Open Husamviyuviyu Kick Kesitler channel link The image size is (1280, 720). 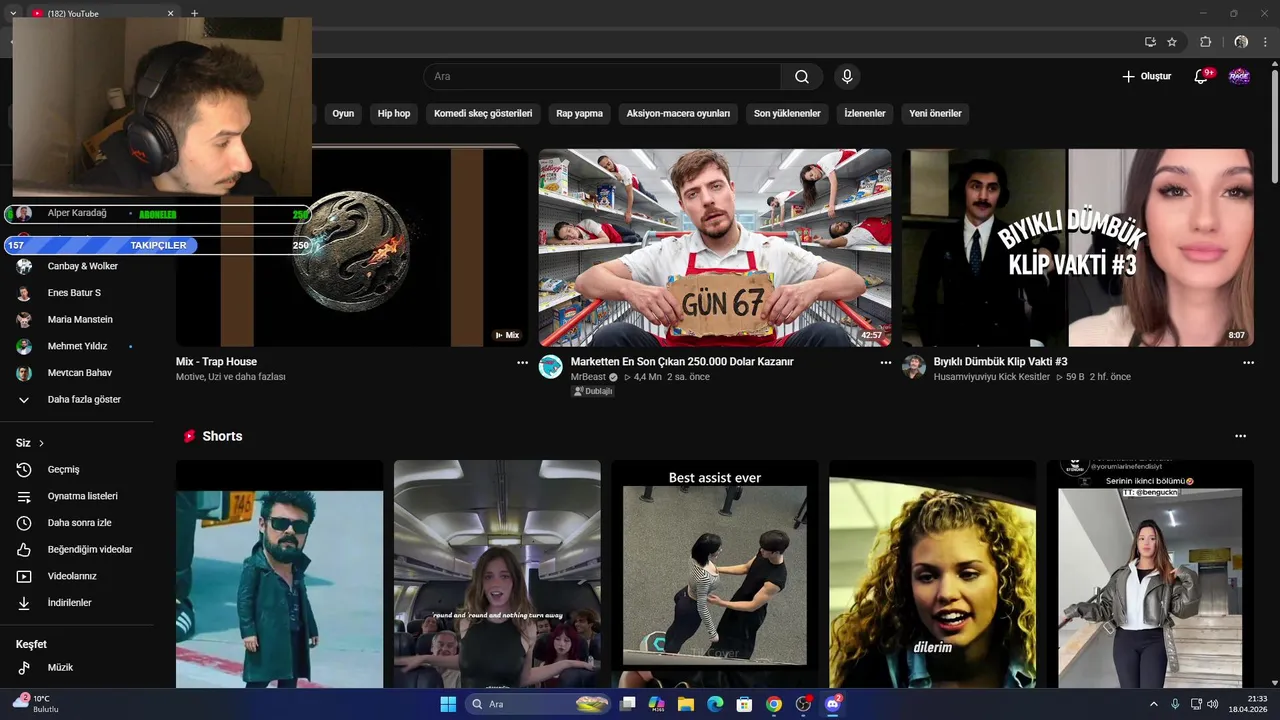pyautogui.click(x=992, y=377)
